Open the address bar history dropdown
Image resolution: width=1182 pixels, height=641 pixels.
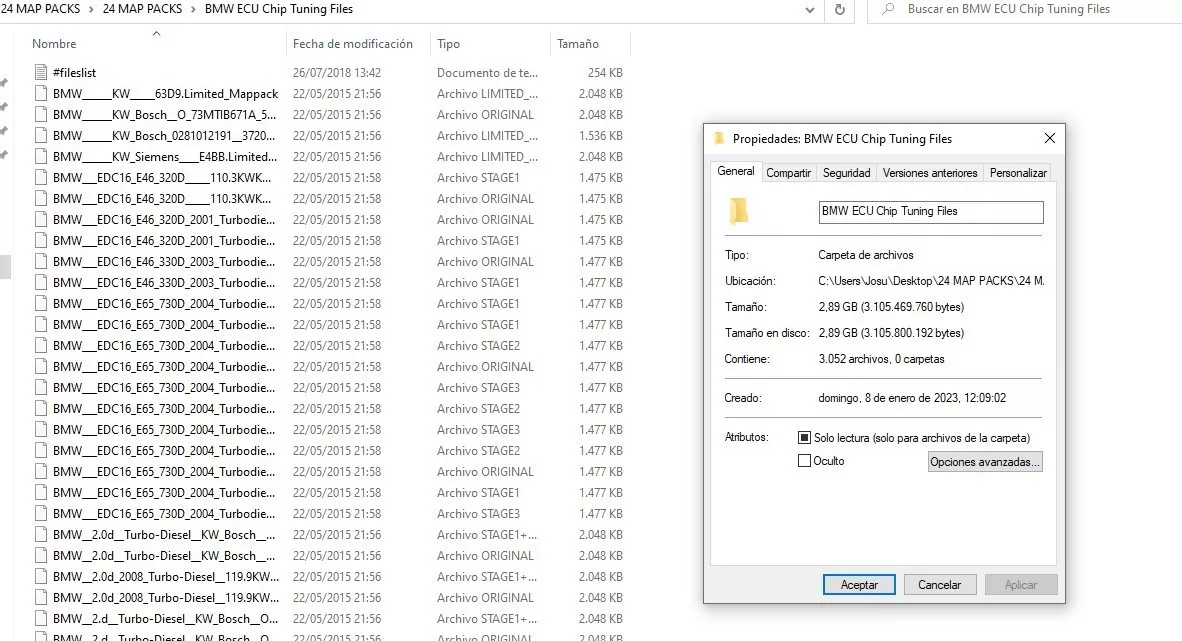[810, 10]
